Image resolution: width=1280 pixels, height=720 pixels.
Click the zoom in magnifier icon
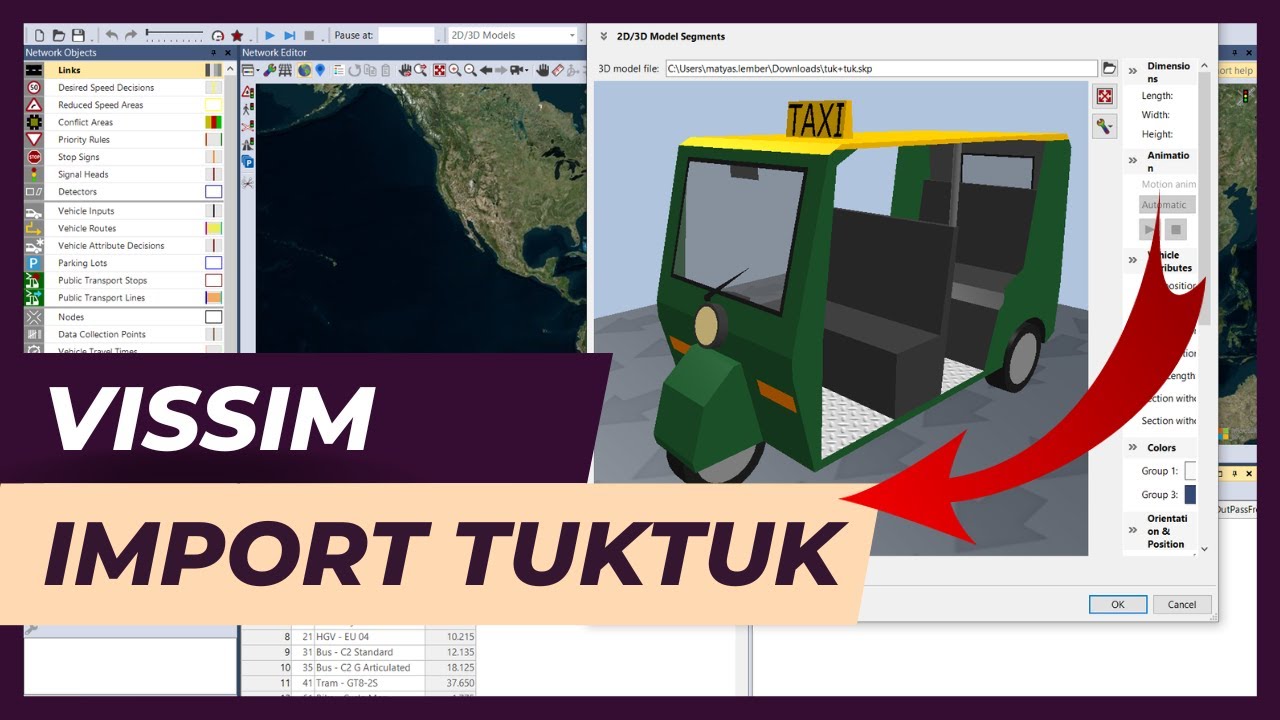[455, 70]
